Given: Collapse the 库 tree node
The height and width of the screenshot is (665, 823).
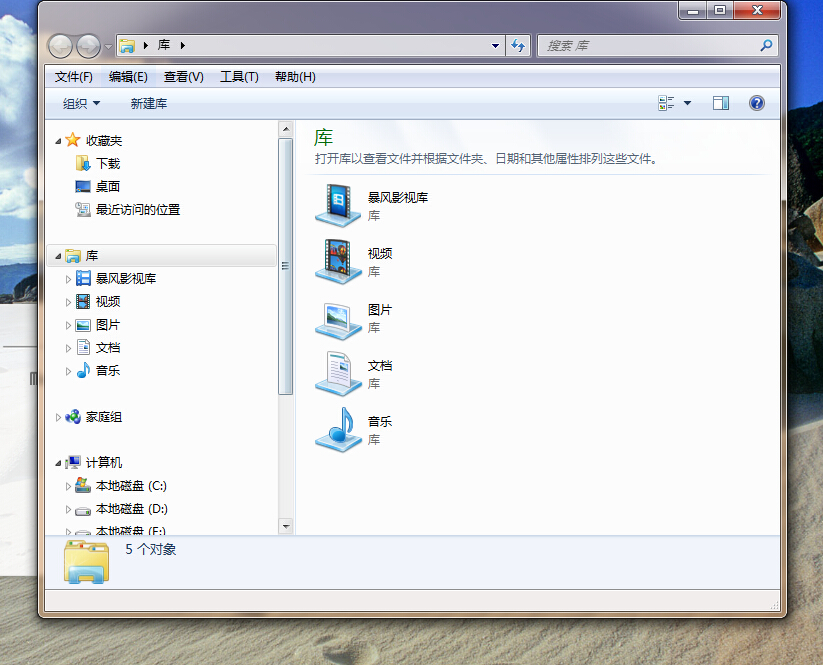Looking at the screenshot, I should (58, 256).
